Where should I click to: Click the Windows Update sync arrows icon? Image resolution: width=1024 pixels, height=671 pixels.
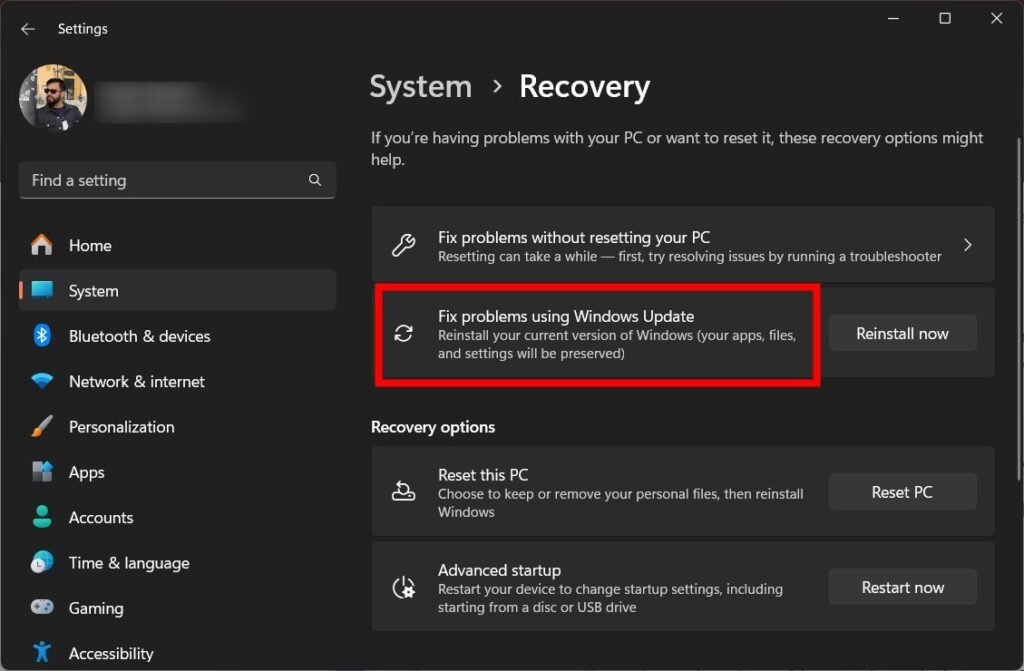404,333
